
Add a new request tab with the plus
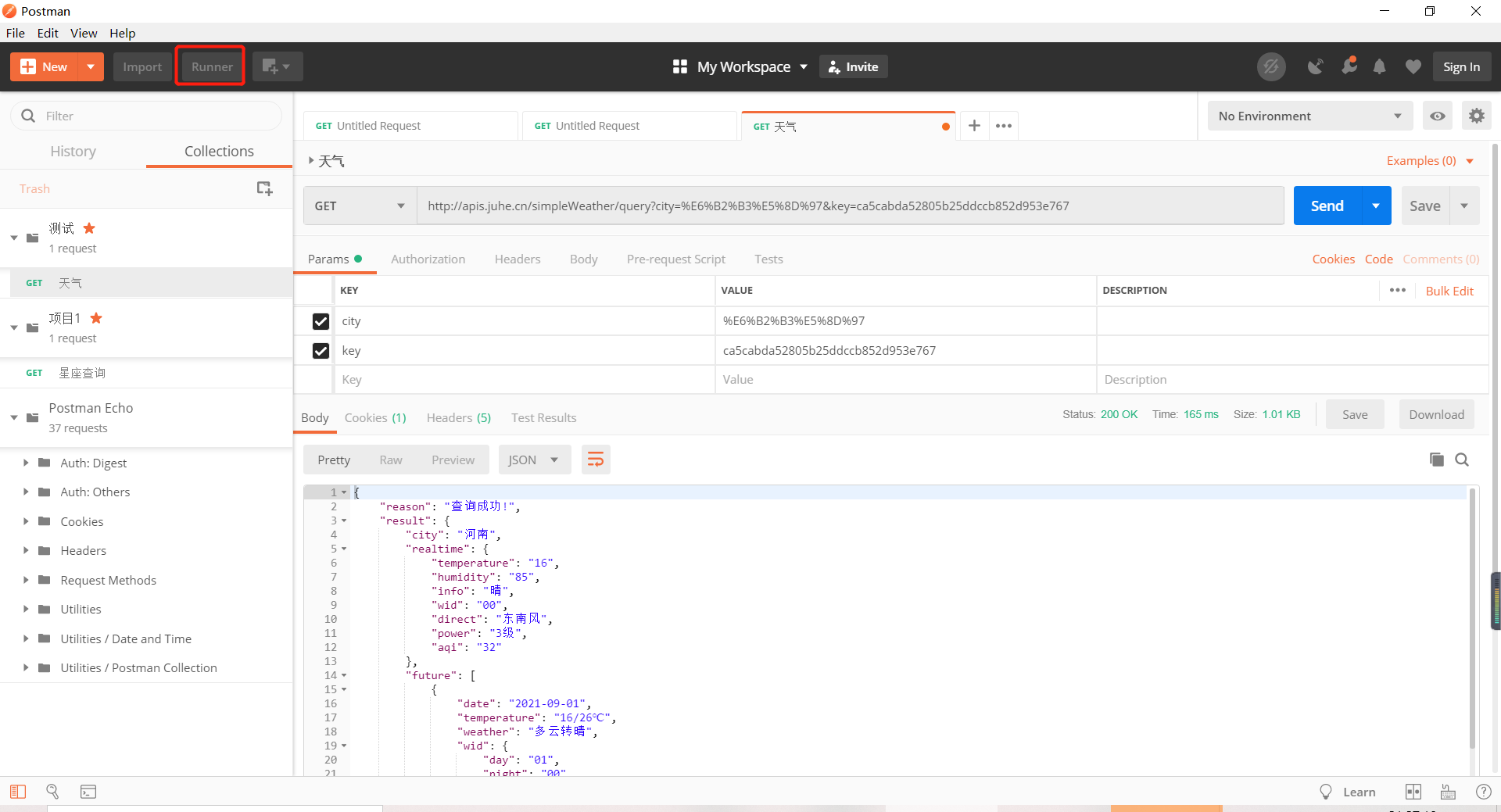point(974,125)
